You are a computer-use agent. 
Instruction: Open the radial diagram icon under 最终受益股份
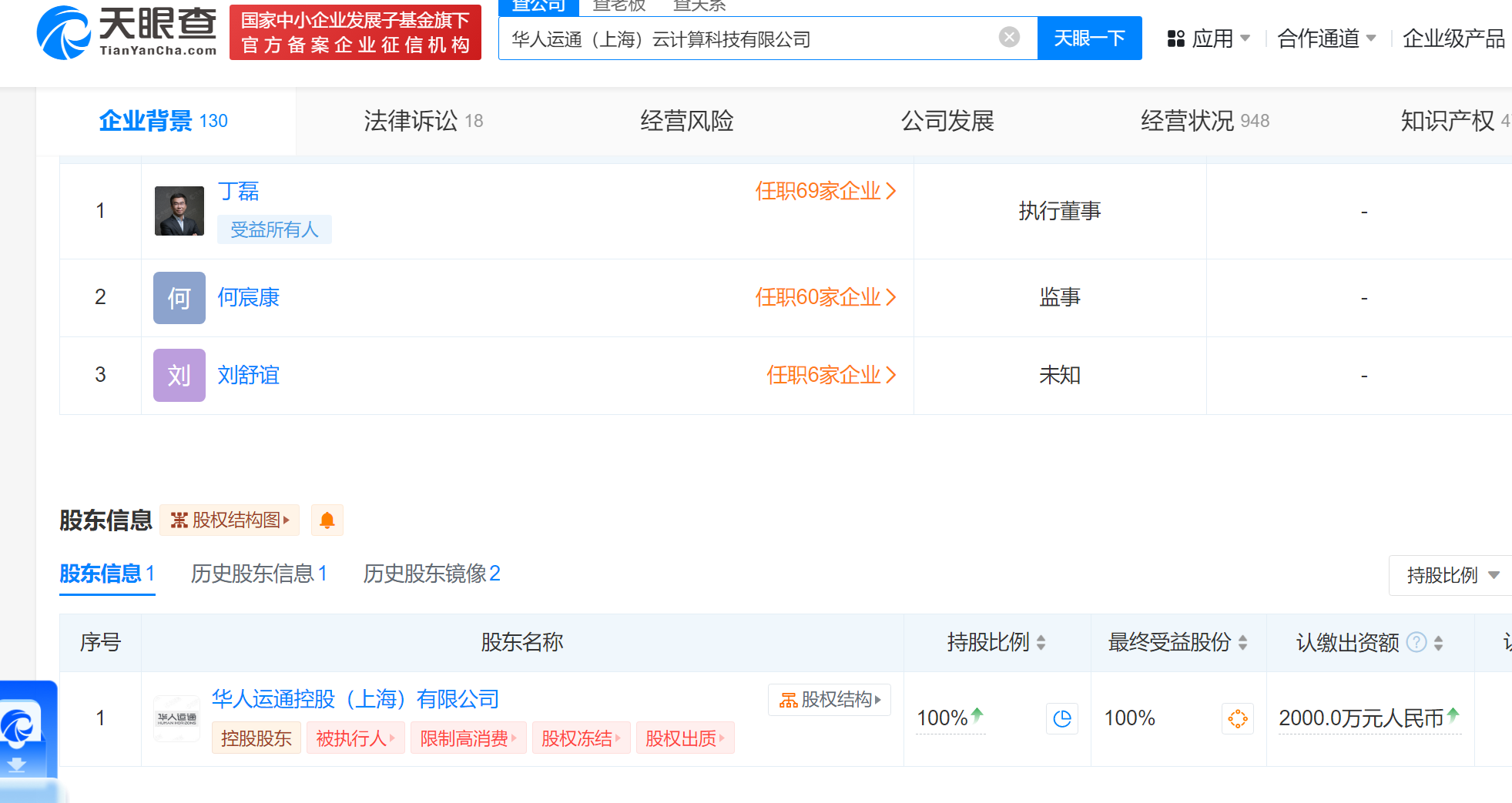[x=1237, y=718]
